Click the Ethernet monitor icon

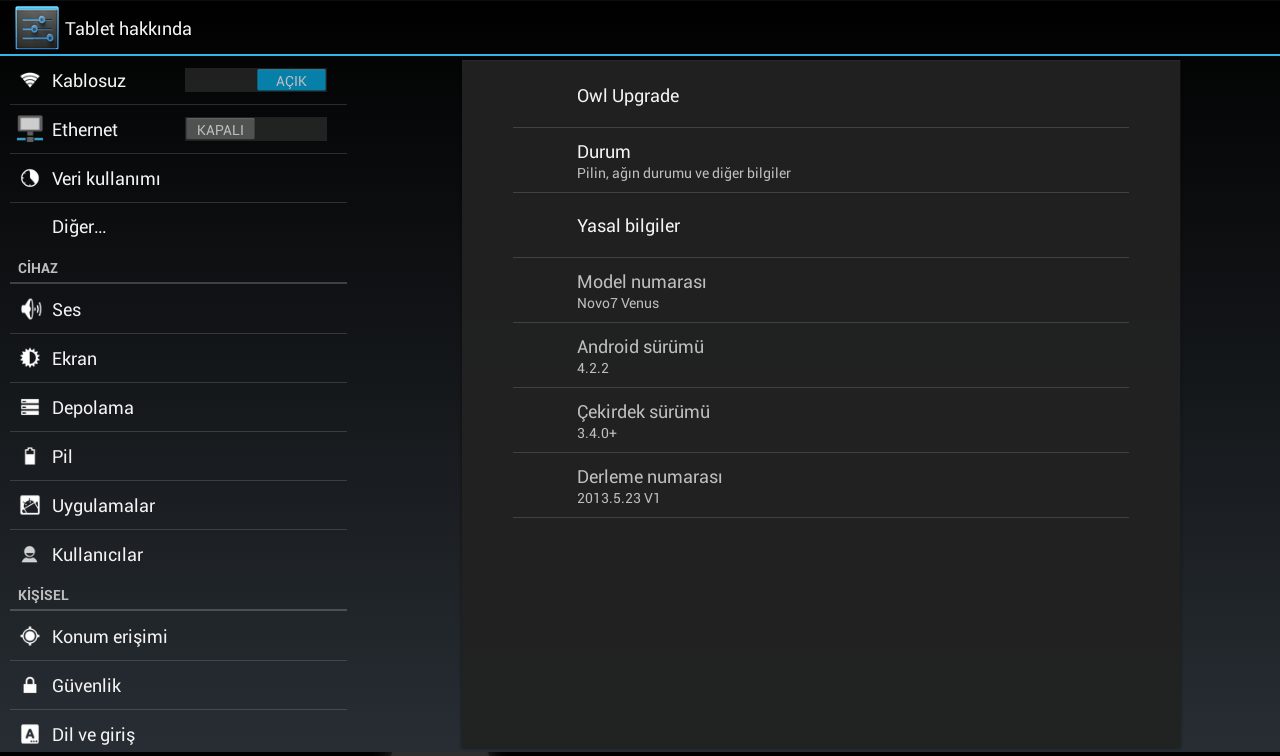[30, 129]
